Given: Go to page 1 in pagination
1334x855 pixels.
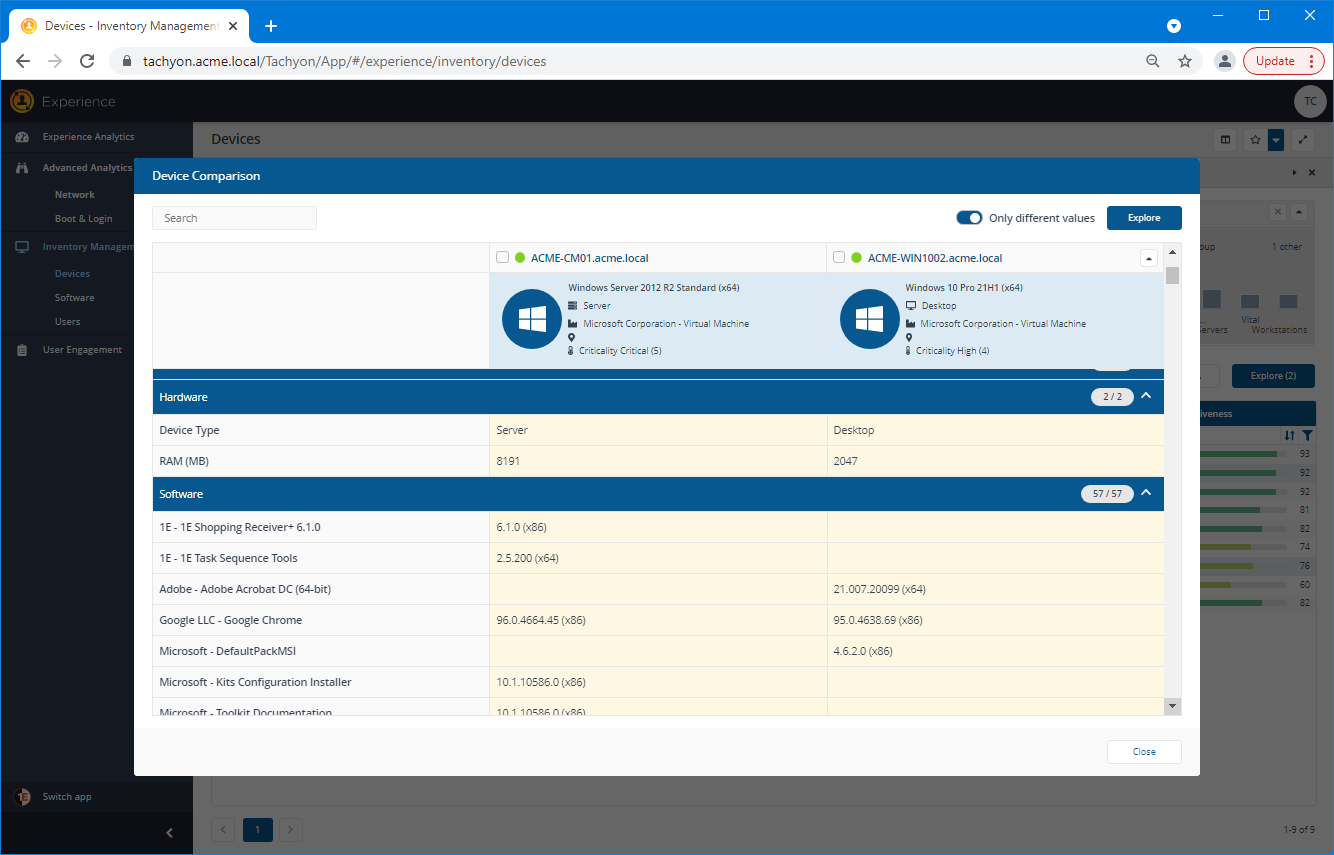Looking at the screenshot, I should pyautogui.click(x=258, y=829).
